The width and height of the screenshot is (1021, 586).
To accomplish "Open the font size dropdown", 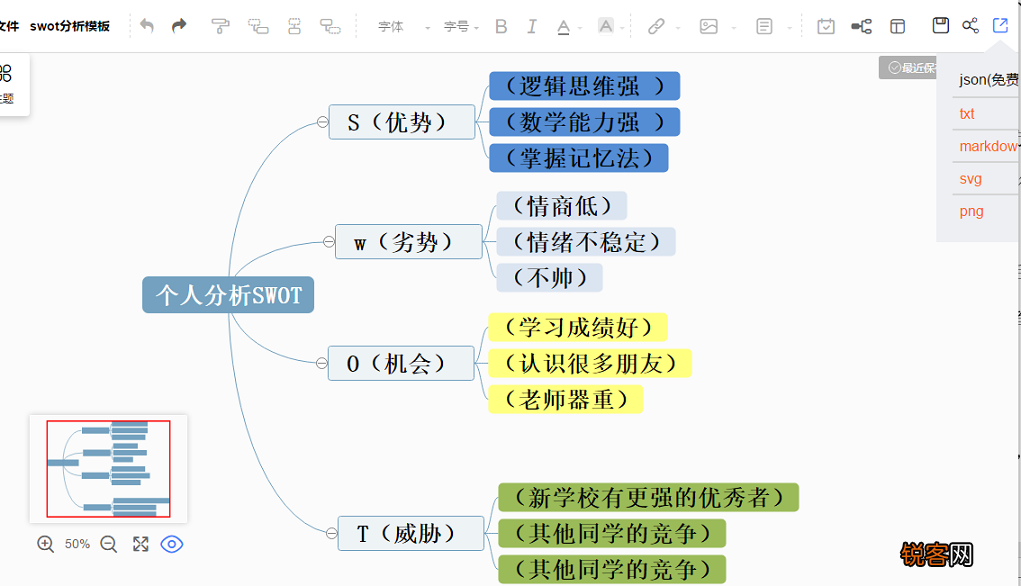I will 461,27.
